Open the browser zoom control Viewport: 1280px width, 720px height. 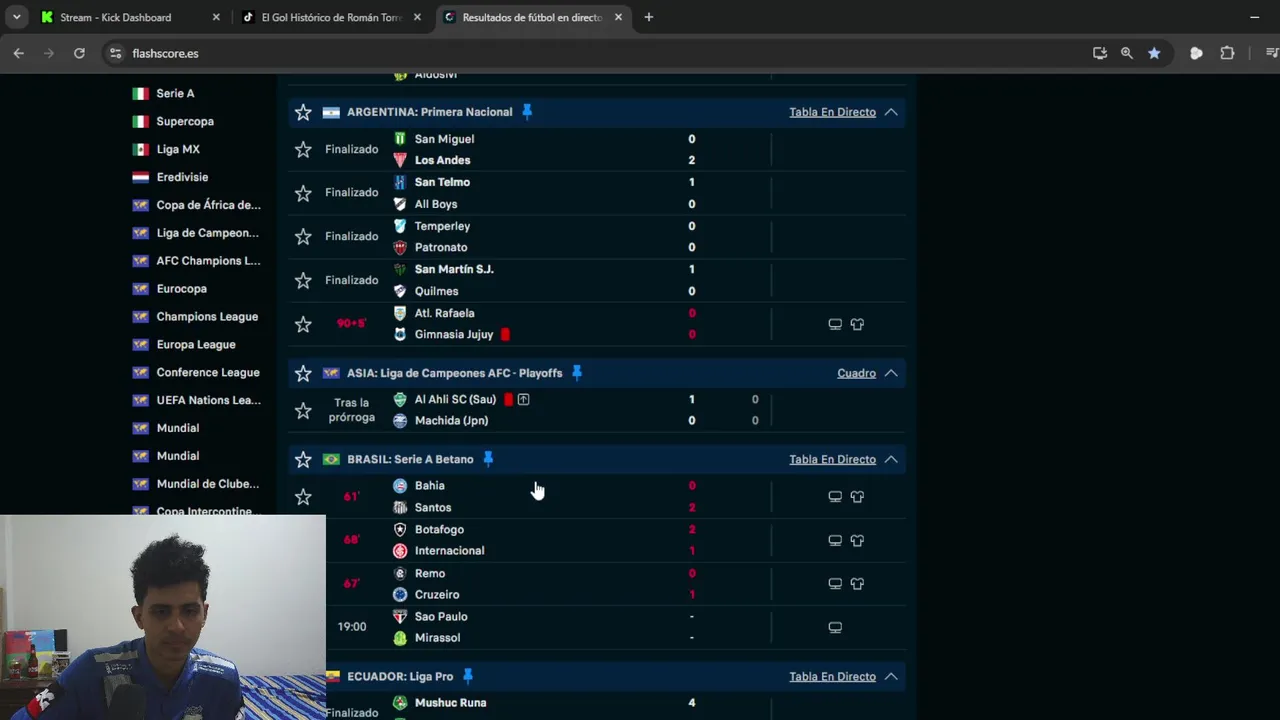tap(1127, 53)
